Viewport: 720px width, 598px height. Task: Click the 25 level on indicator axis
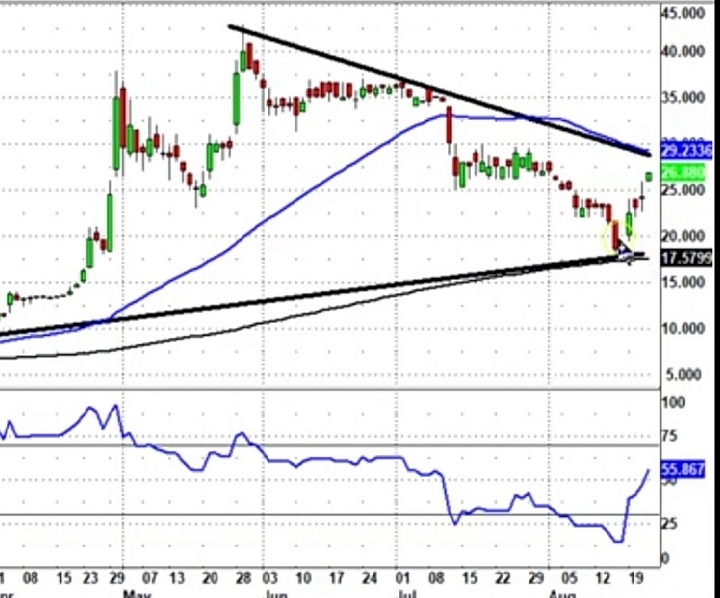point(669,523)
